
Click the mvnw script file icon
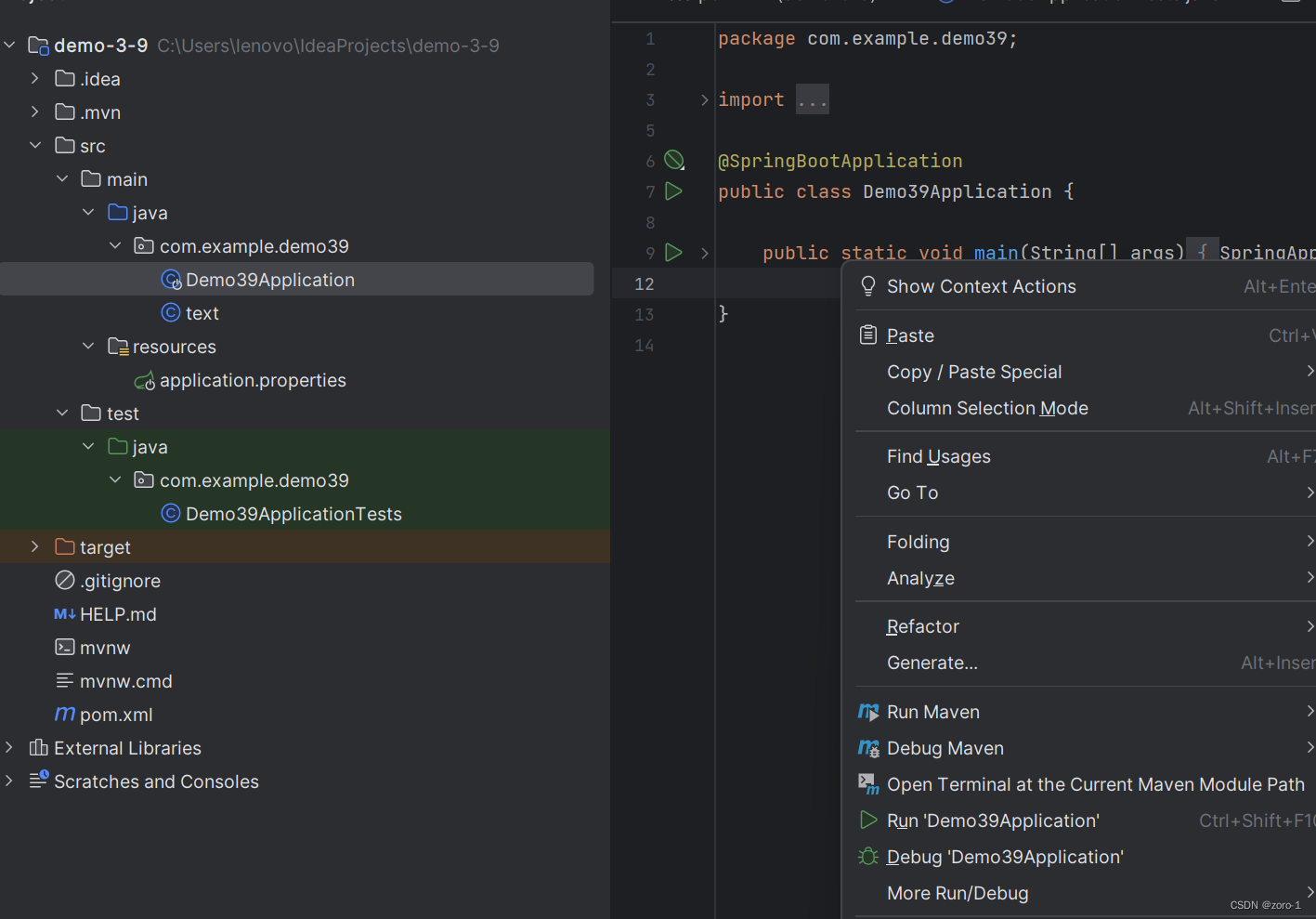[x=65, y=648]
